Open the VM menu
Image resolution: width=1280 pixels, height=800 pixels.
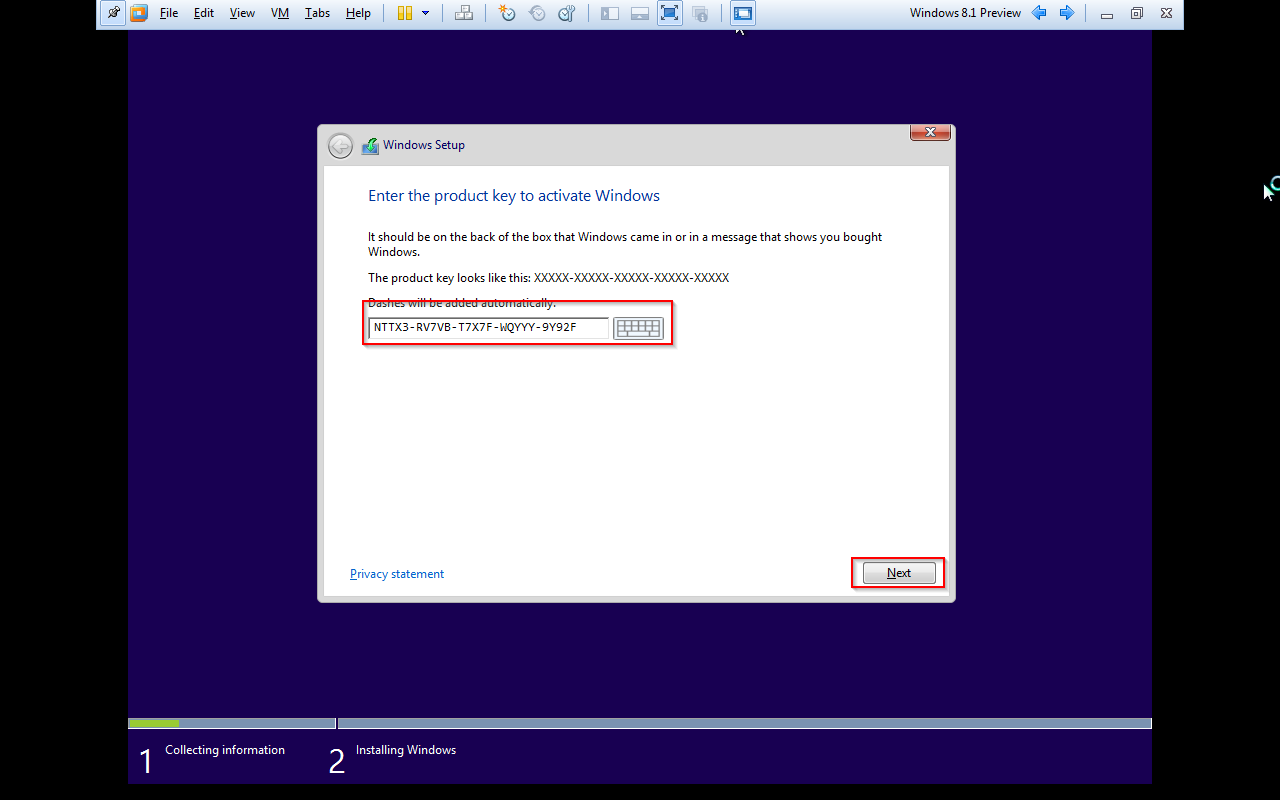(280, 13)
